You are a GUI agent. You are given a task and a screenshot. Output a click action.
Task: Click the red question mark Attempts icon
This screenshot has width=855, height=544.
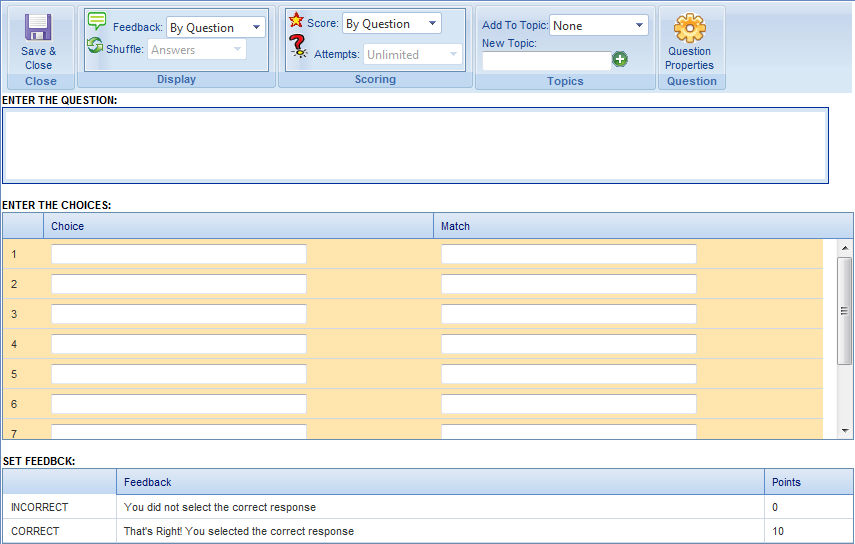[x=298, y=46]
